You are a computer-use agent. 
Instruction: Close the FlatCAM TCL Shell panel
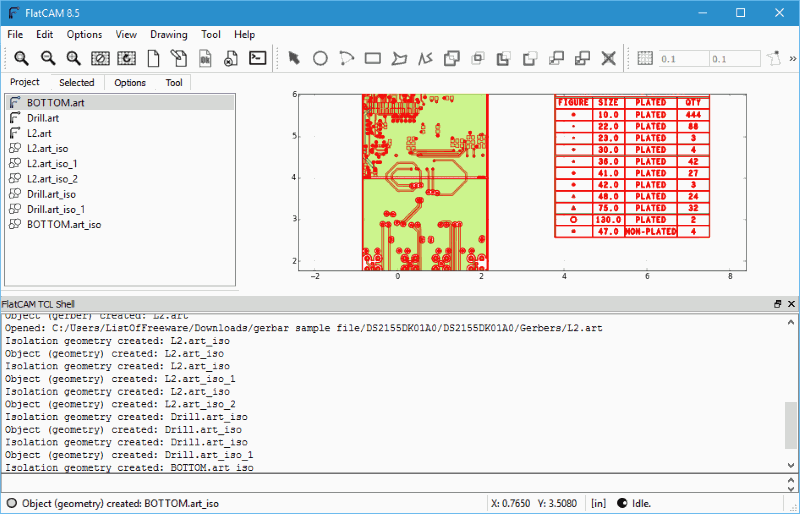point(791,304)
